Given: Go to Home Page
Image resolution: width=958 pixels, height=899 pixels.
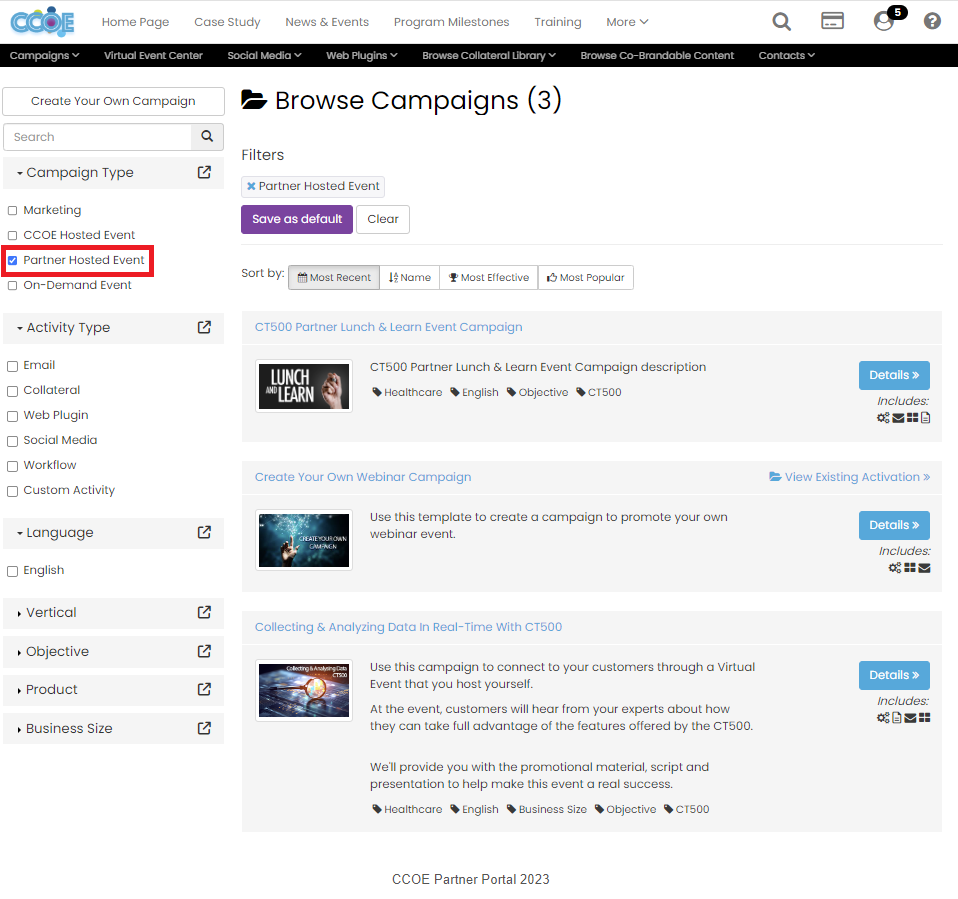Looking at the screenshot, I should click(x=135, y=22).
